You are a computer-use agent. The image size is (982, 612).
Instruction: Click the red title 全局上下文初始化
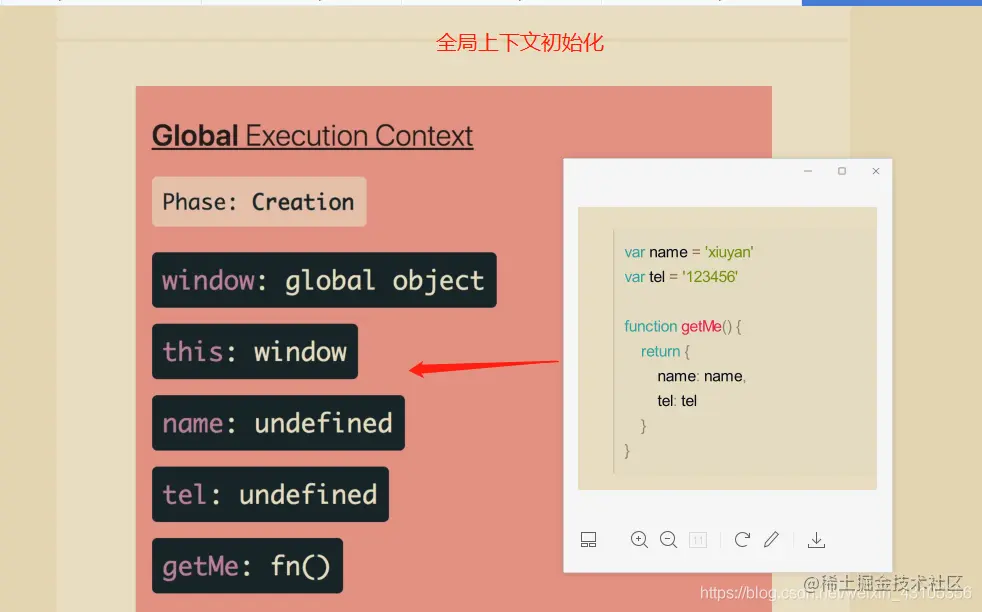[x=520, y=43]
